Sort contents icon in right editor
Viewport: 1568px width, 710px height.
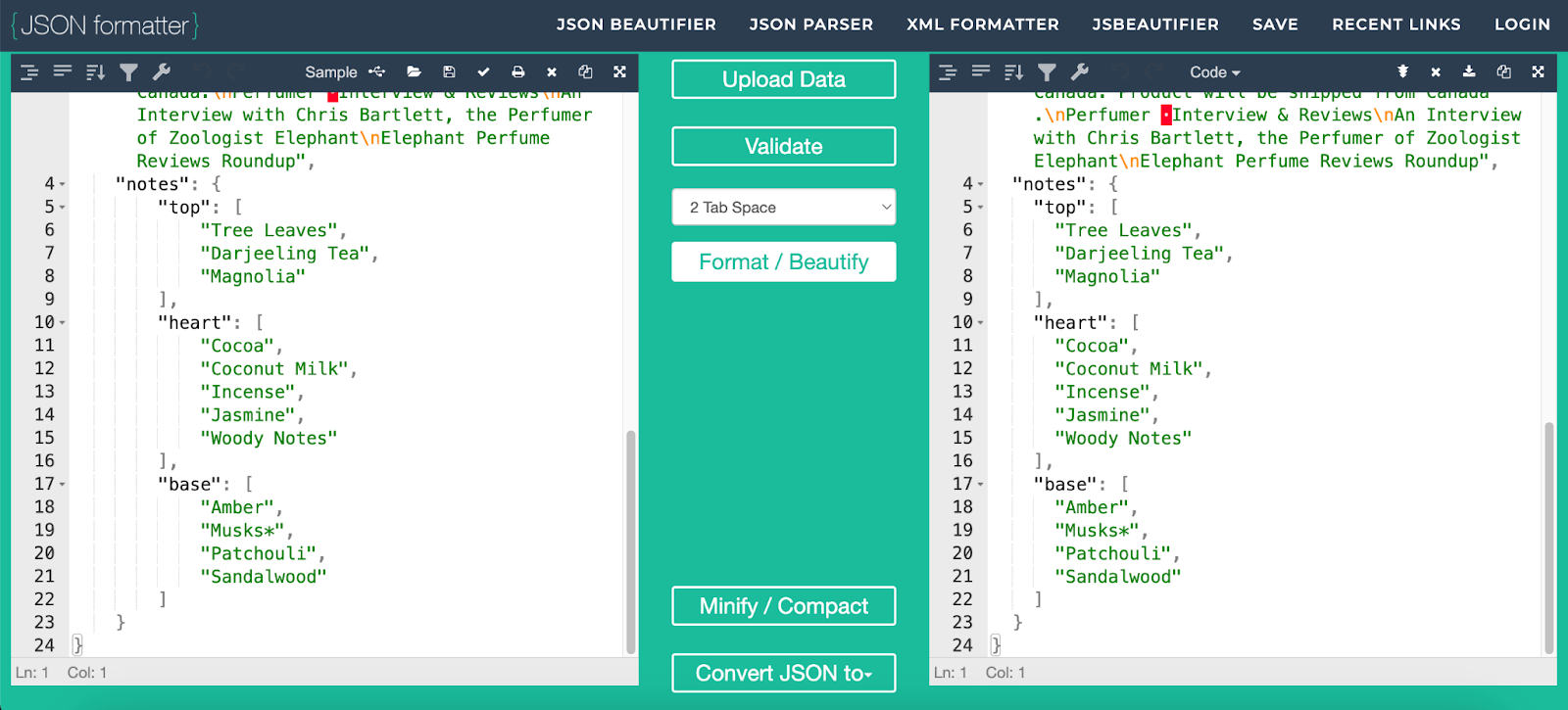click(x=1013, y=71)
